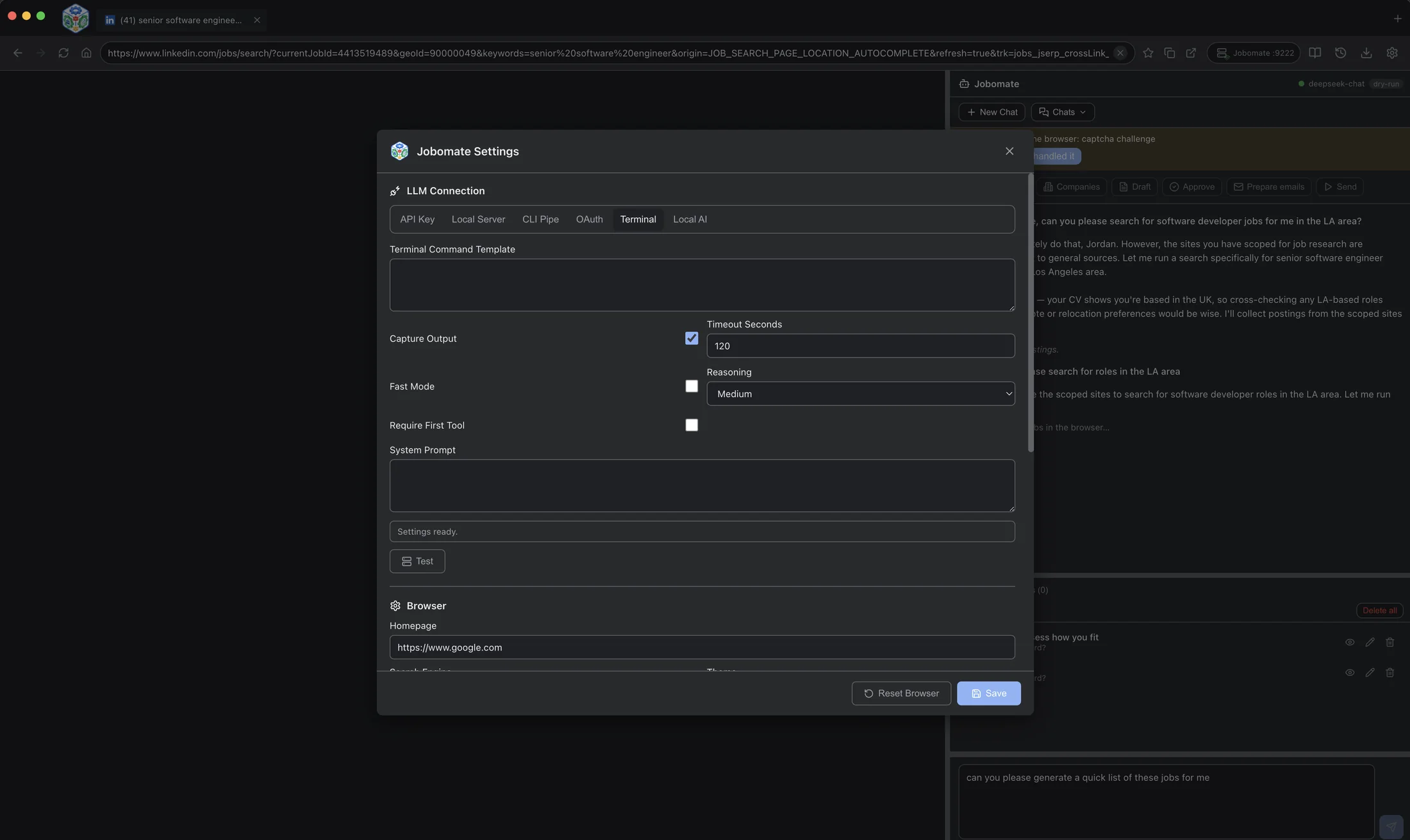
Task: Toggle eye icon on second saved prompt
Action: pos(1350,672)
